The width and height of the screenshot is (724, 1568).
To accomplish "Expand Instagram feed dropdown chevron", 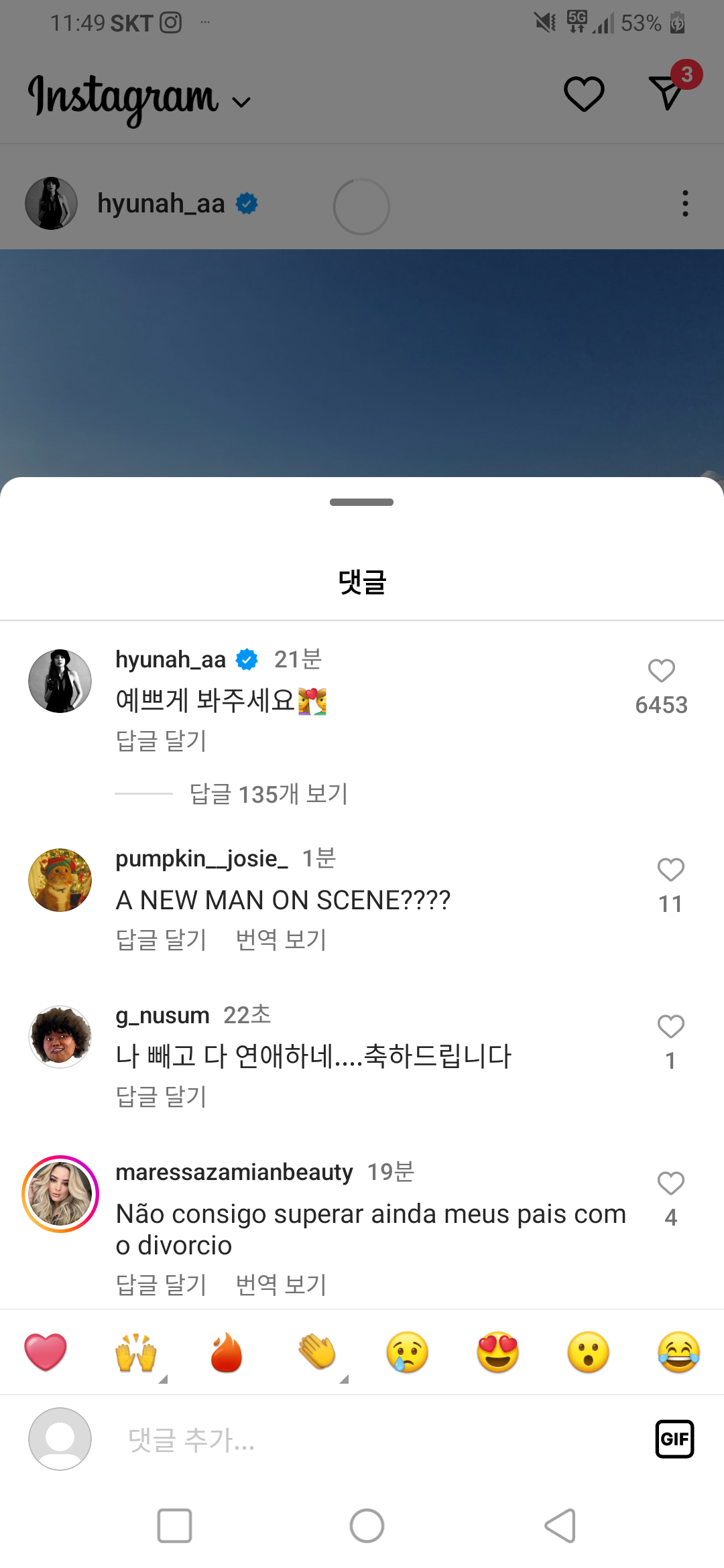I will [241, 102].
